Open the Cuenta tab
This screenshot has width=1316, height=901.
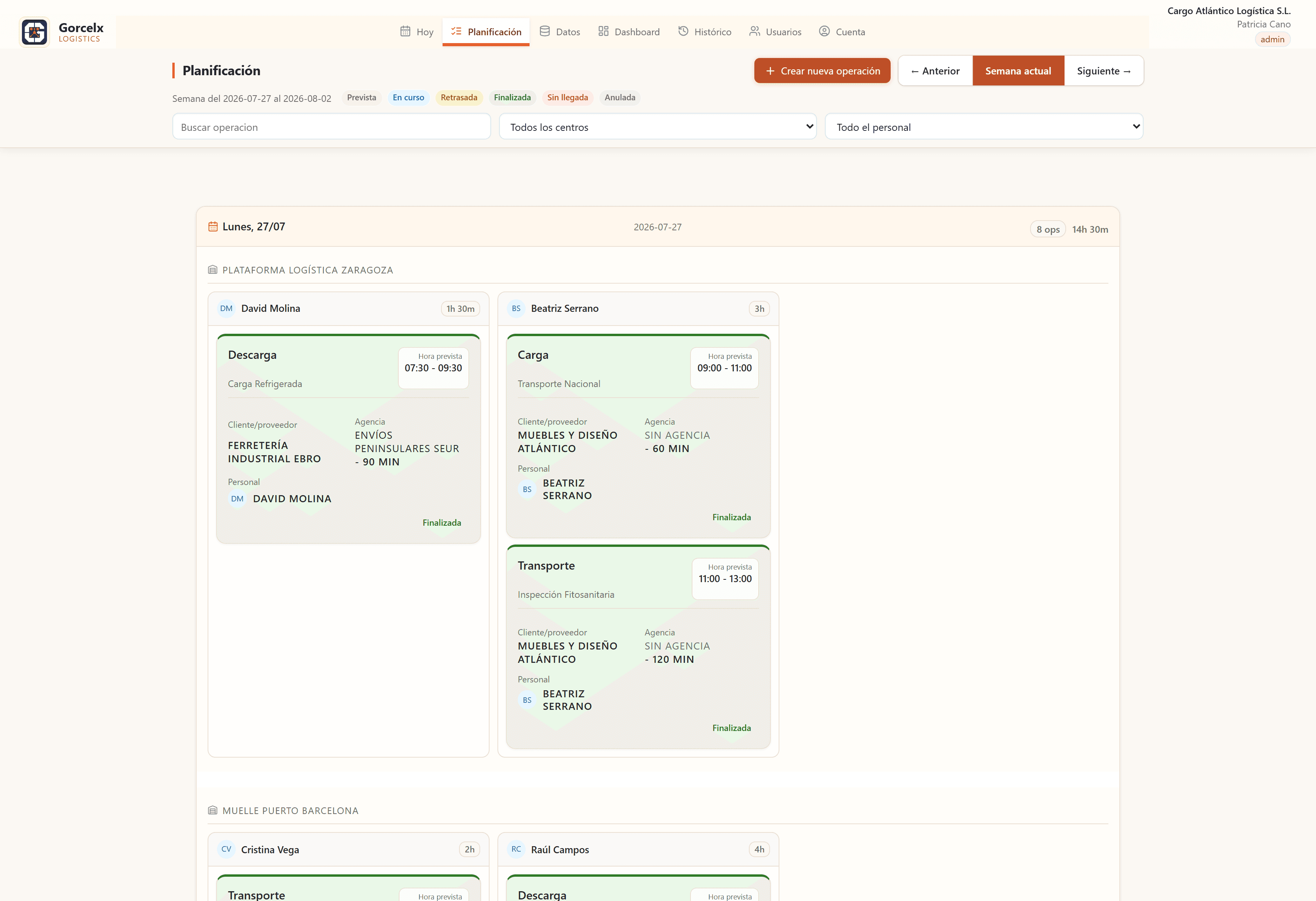[x=842, y=32]
